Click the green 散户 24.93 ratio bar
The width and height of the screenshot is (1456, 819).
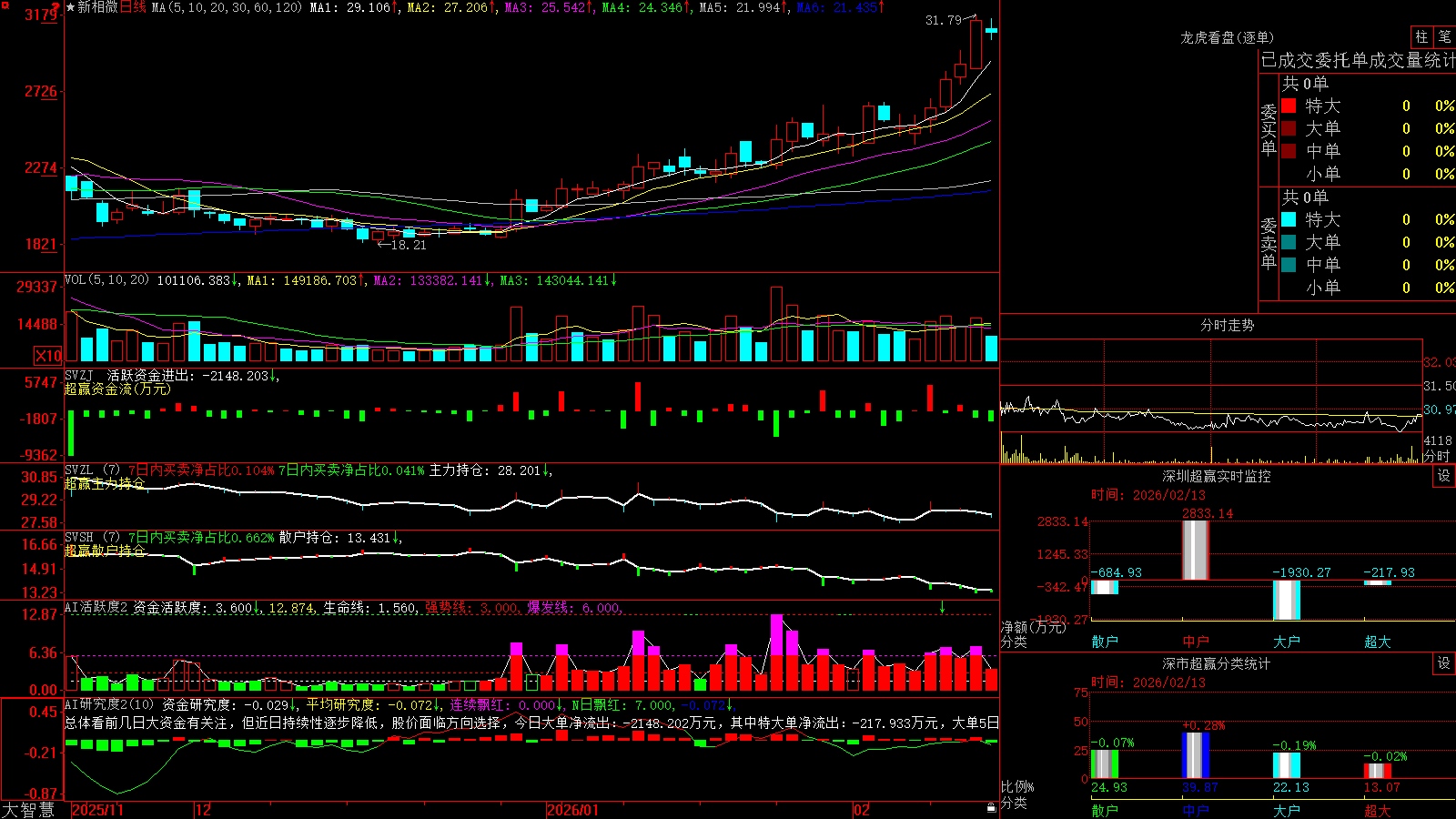[x=1105, y=764]
